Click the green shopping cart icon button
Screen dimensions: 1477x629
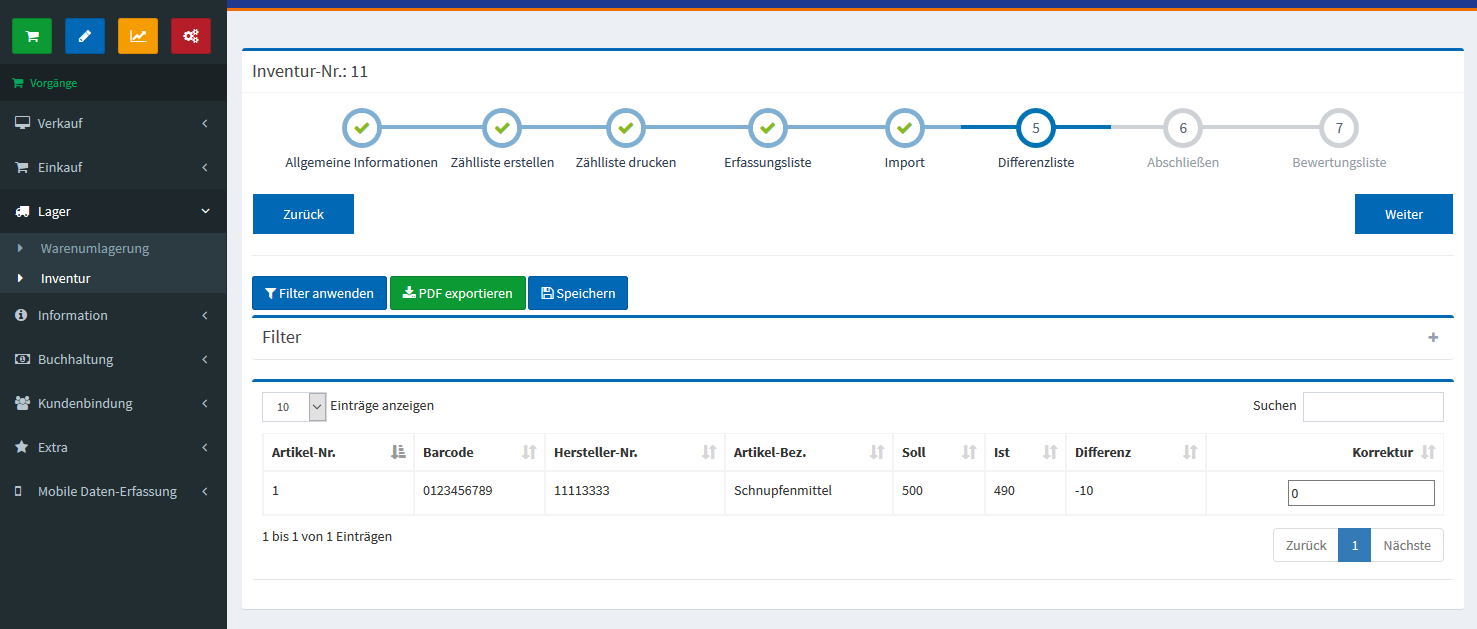(32, 36)
